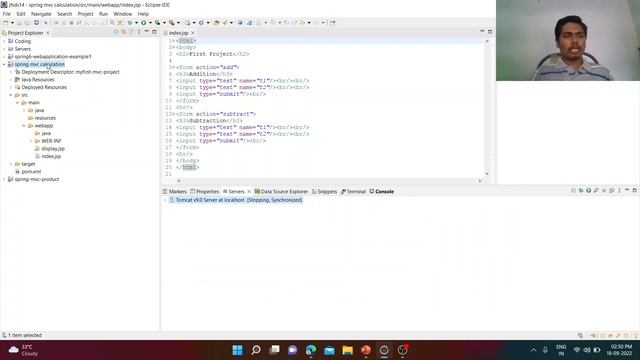
Task: Expand the target folder
Action: (11, 164)
